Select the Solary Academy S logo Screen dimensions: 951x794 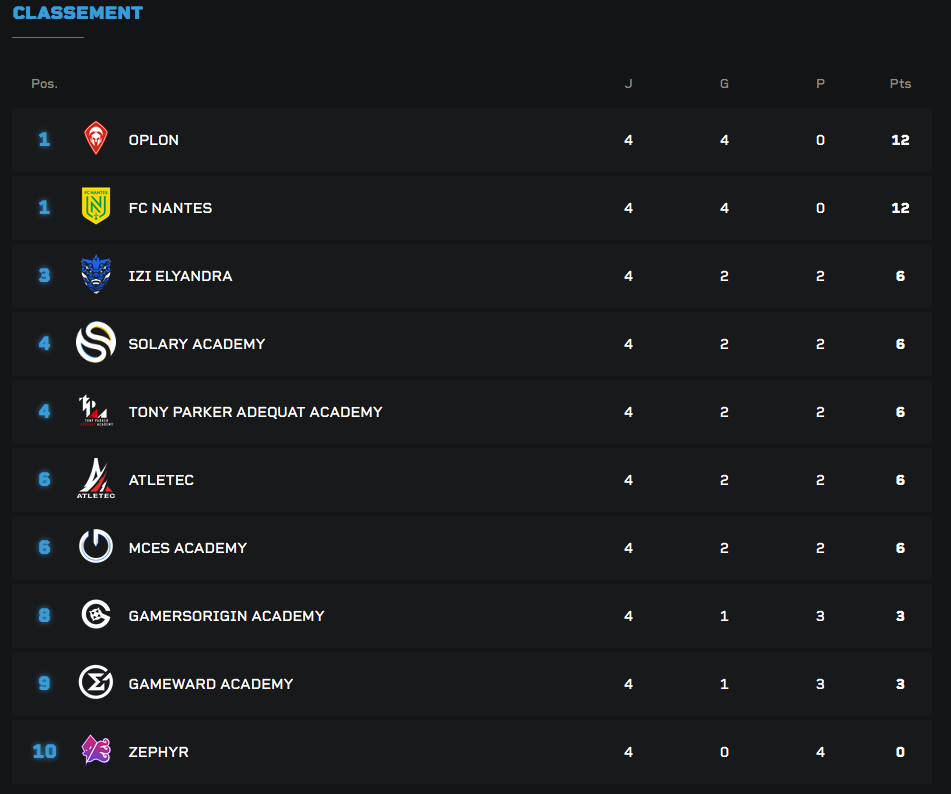(x=96, y=342)
